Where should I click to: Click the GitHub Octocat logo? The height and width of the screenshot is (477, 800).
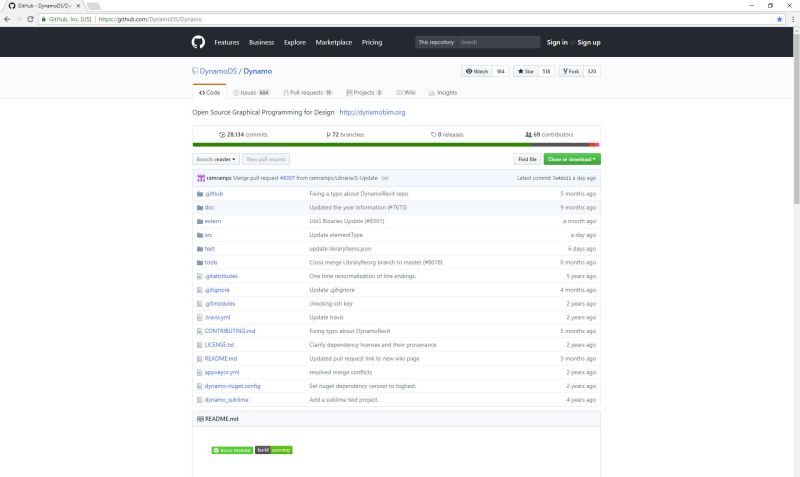tap(198, 42)
